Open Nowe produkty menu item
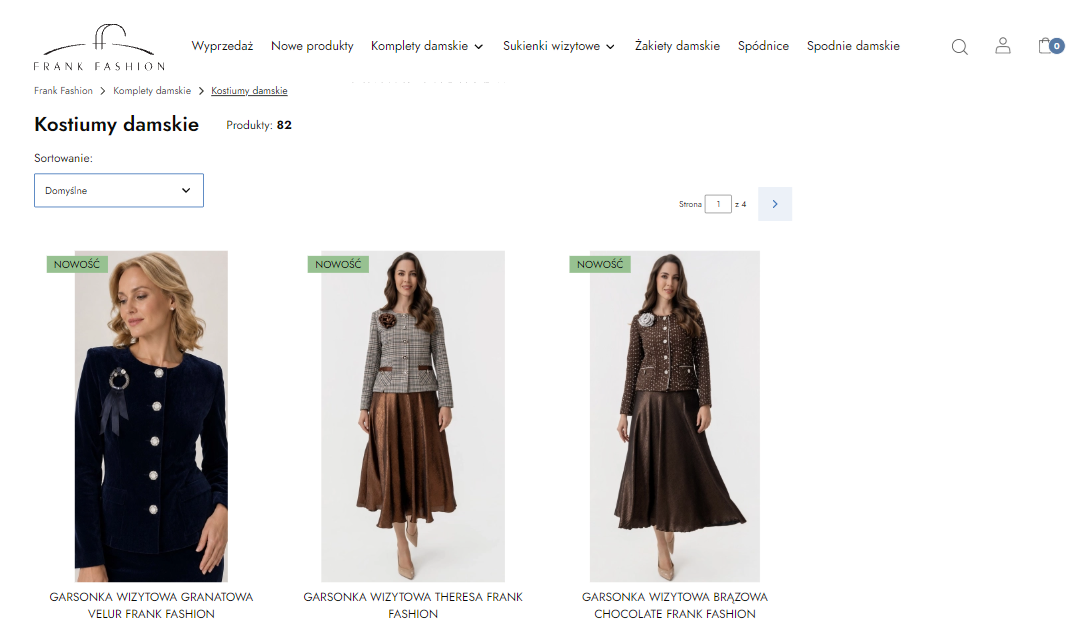This screenshot has width=1088, height=634. pos(312,46)
